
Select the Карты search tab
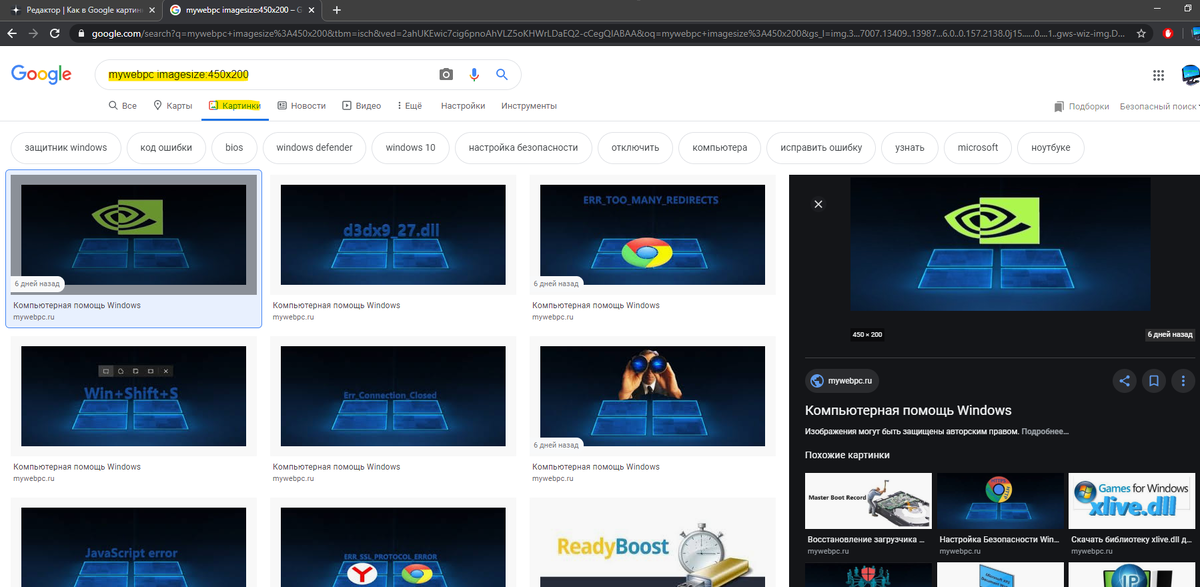click(172, 106)
